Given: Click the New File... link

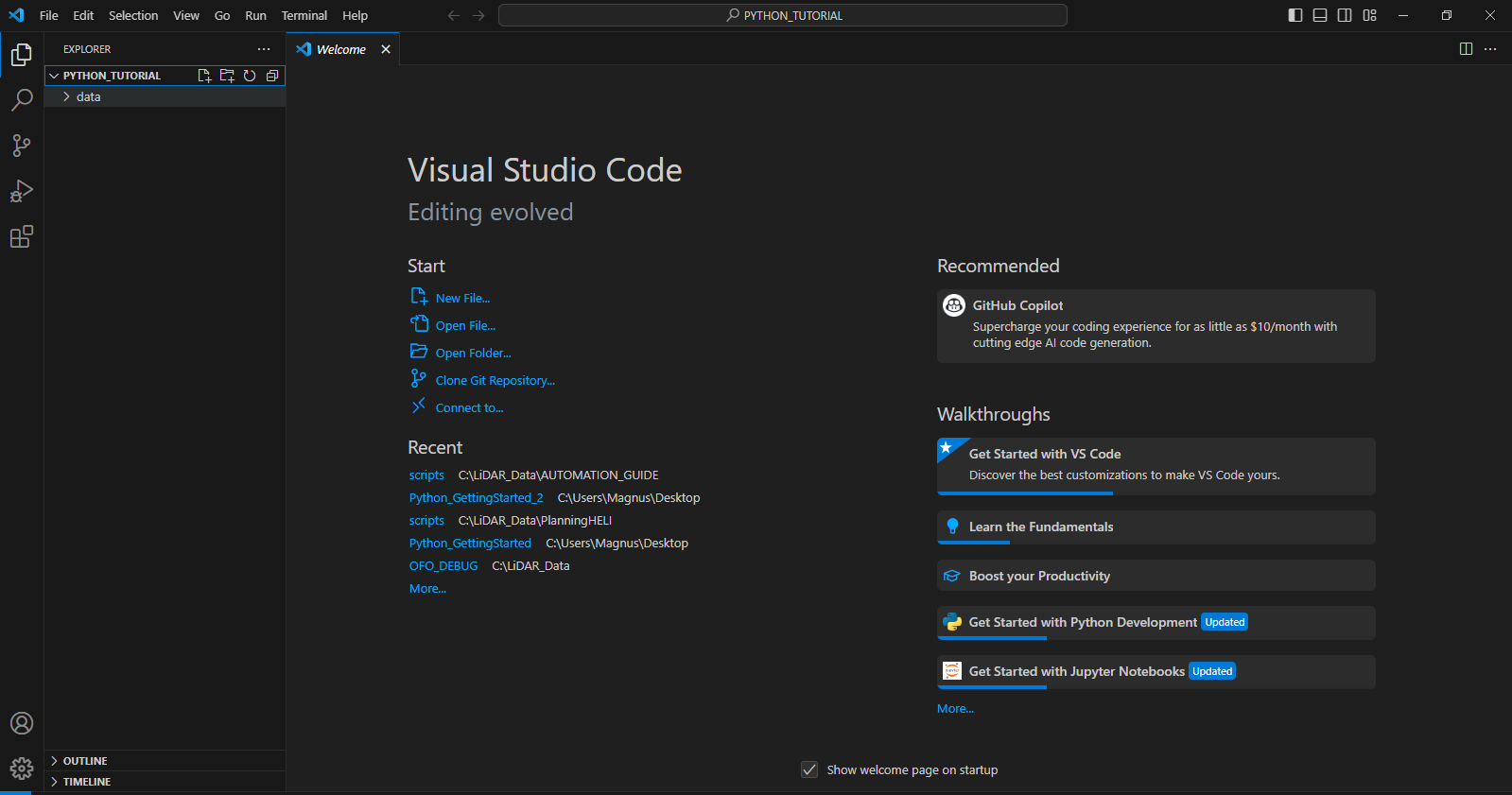Looking at the screenshot, I should (x=462, y=298).
